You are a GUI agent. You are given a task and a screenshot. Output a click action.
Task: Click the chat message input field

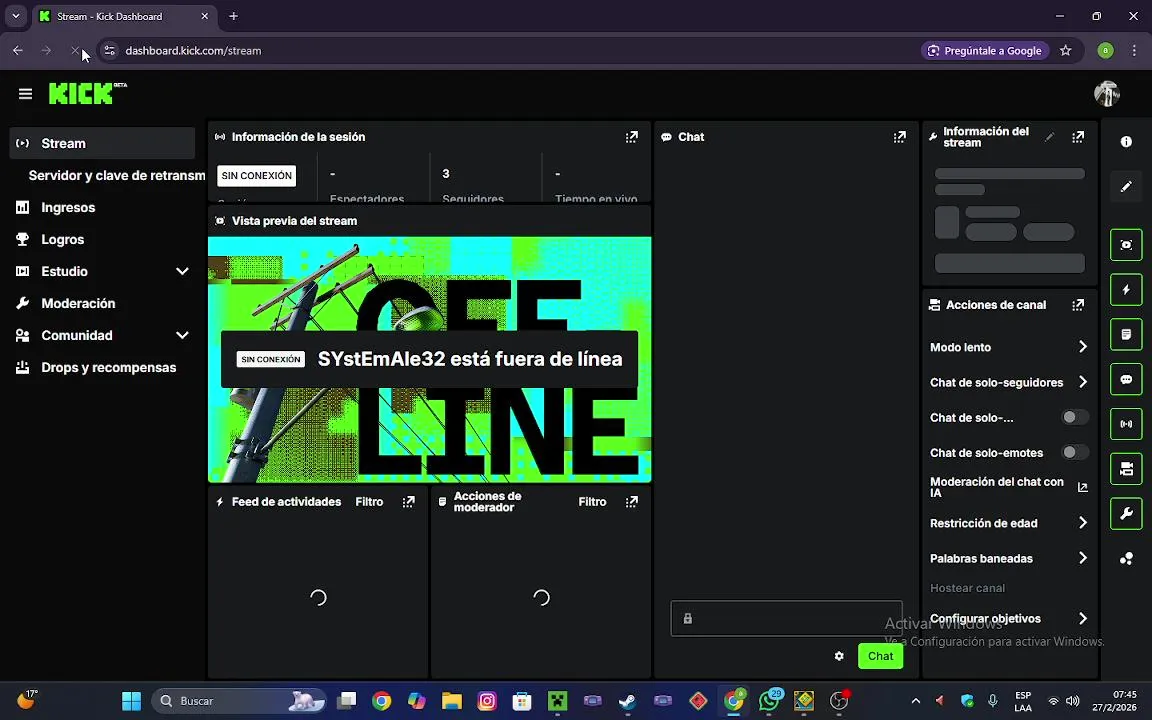[x=786, y=619]
